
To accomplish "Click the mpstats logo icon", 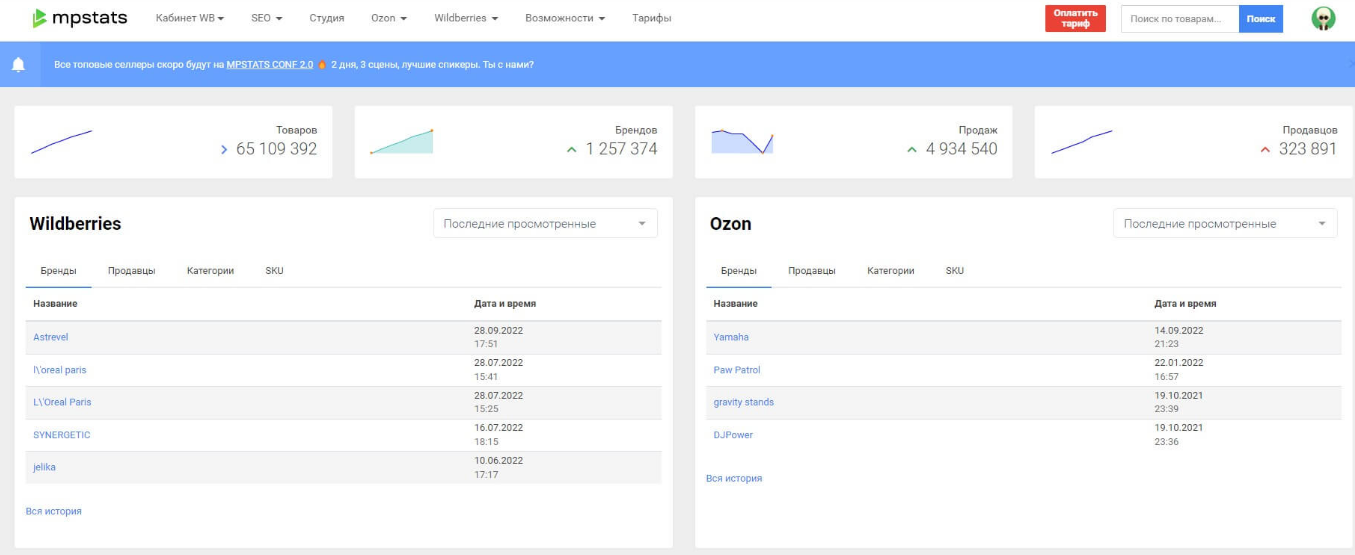I will [x=39, y=18].
